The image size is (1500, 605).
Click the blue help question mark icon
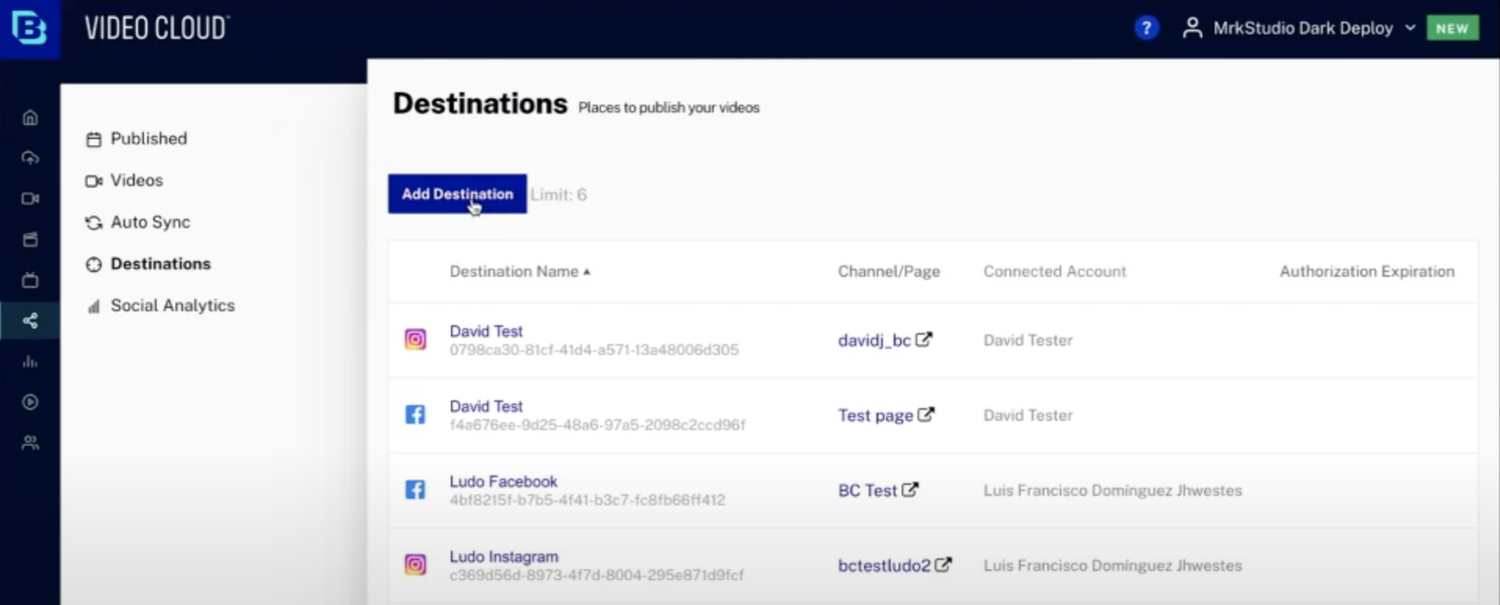point(1147,28)
